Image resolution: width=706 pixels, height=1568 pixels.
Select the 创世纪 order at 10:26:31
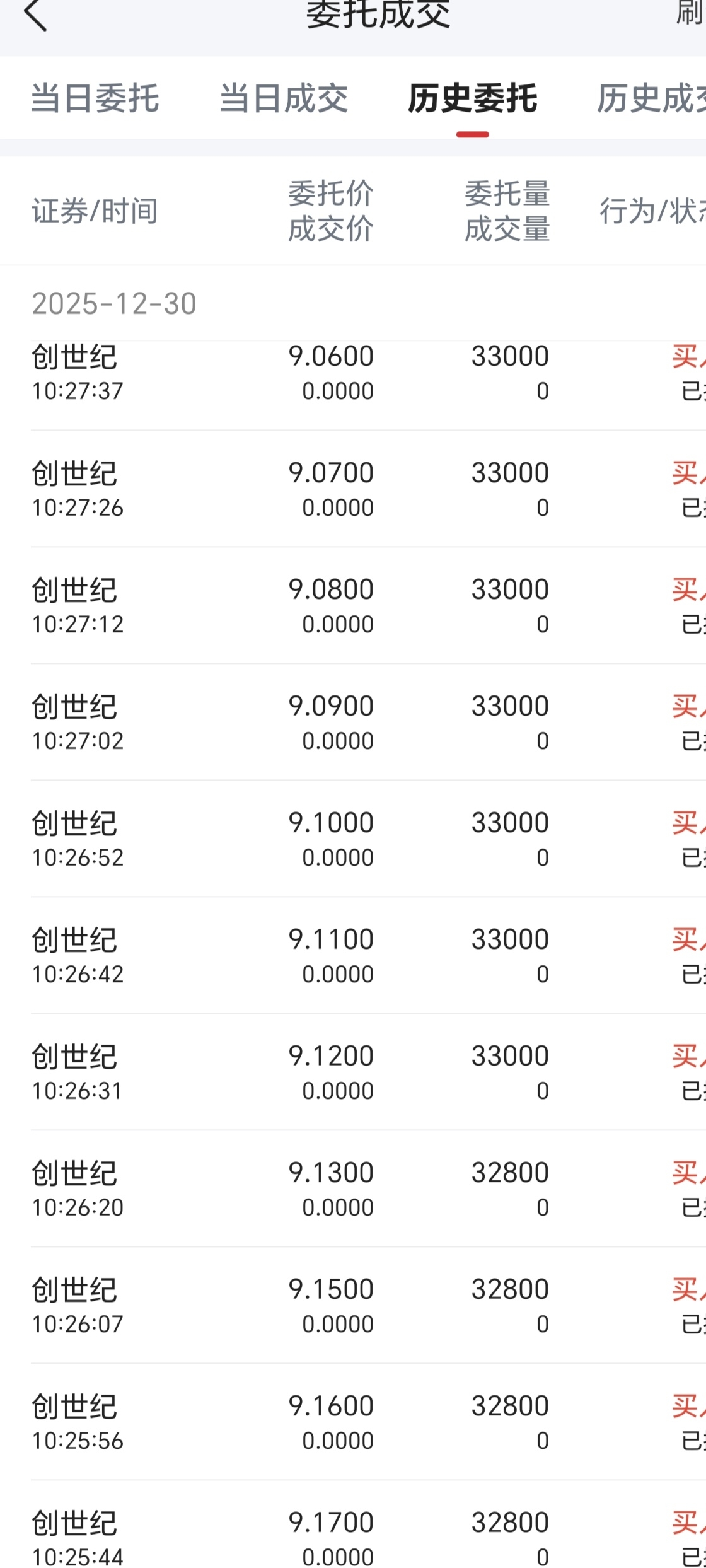tap(353, 1072)
